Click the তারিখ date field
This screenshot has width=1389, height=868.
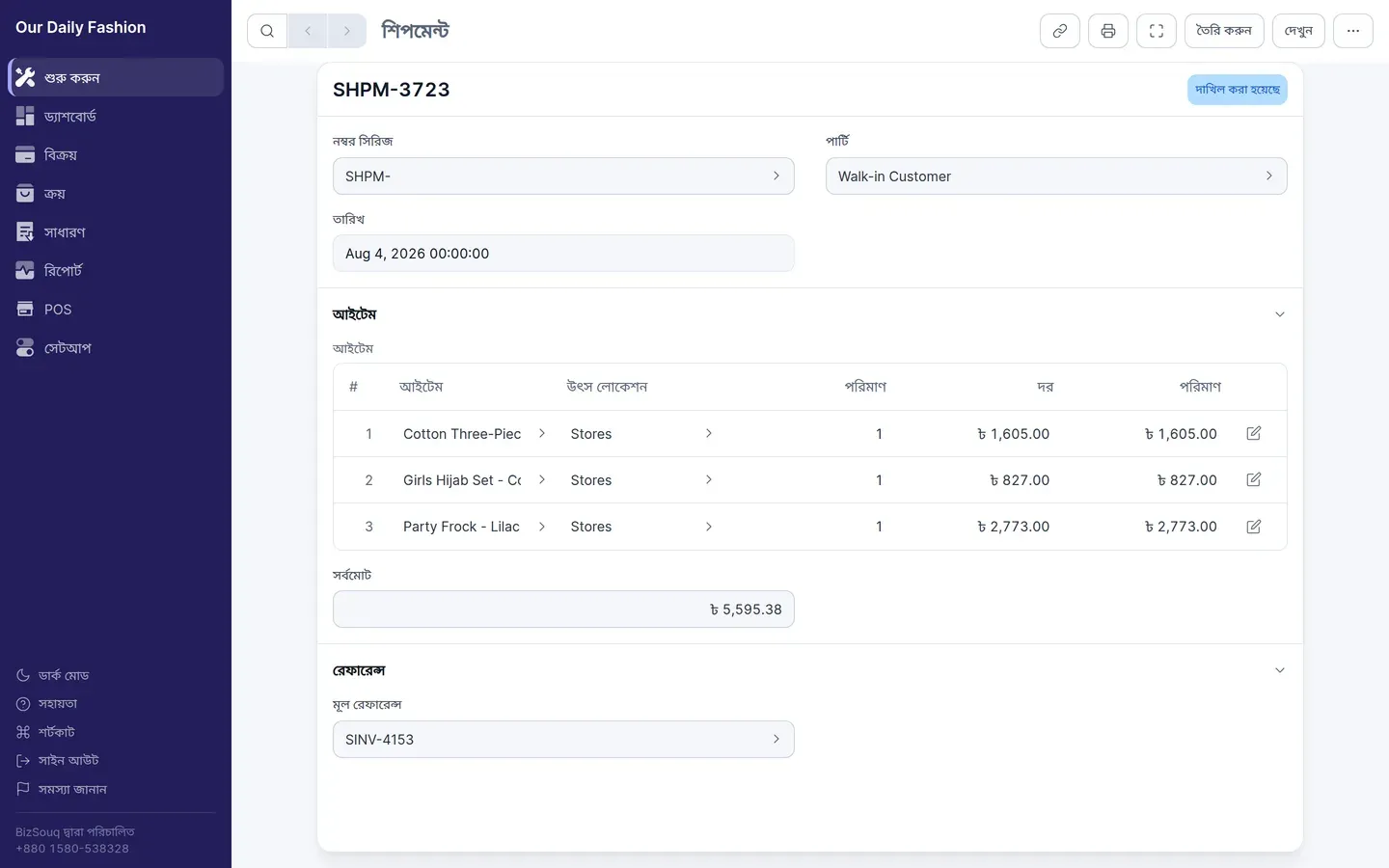(x=563, y=253)
